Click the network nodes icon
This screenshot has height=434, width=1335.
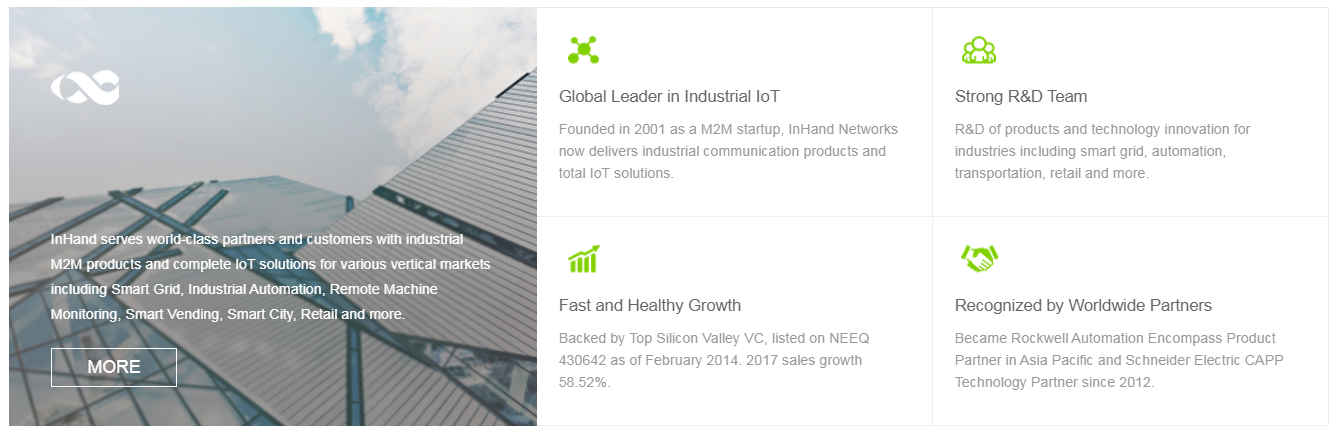583,50
